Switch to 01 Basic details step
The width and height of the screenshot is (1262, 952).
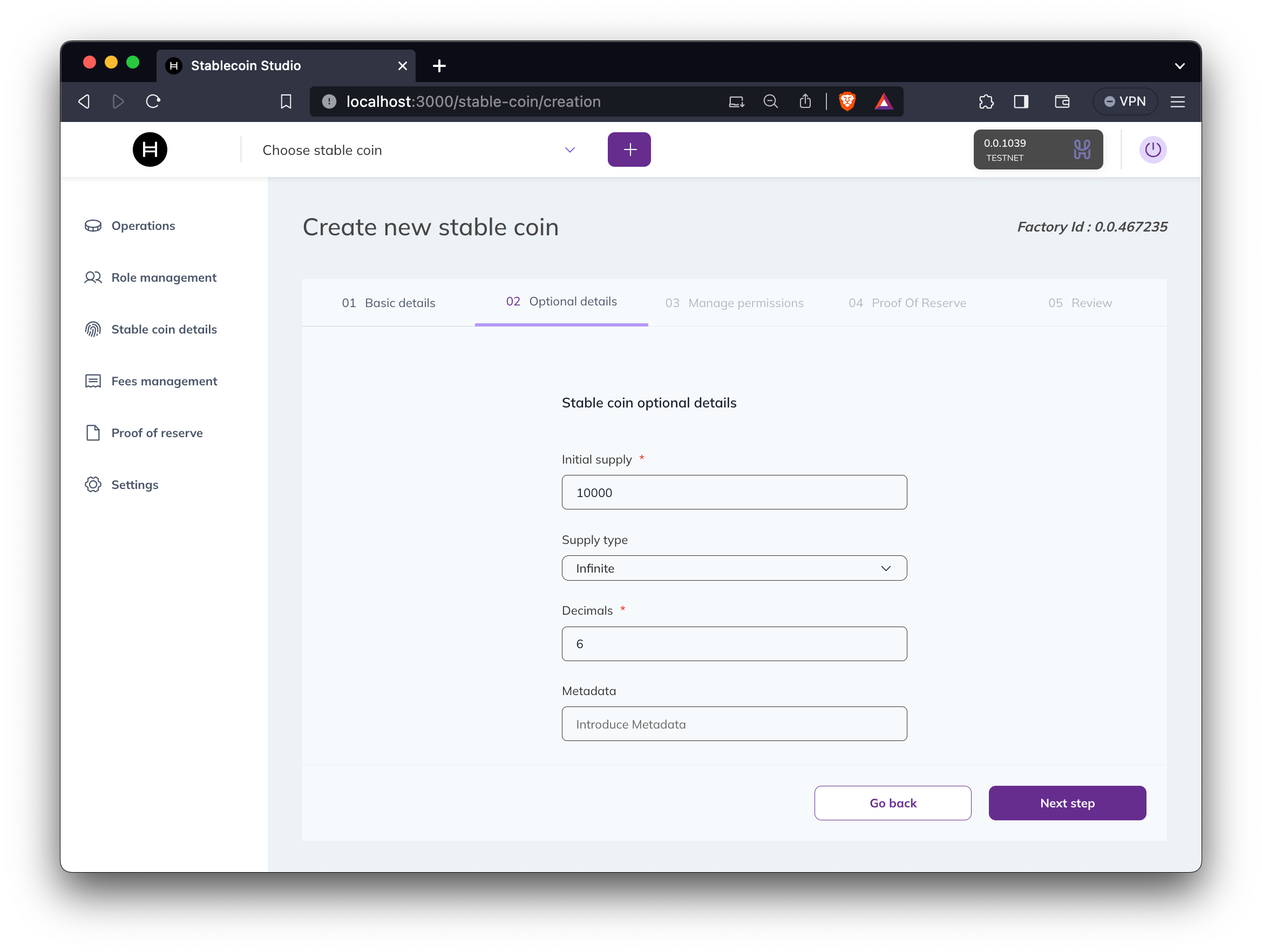click(x=389, y=303)
